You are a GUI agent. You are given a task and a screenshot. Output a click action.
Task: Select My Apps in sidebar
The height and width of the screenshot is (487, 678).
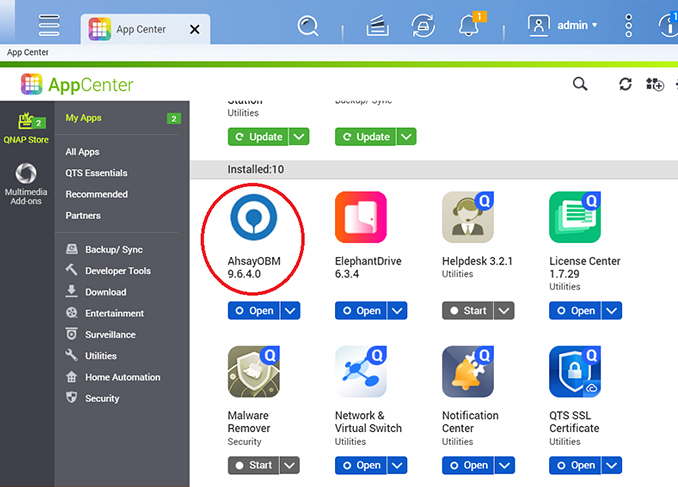[83, 118]
